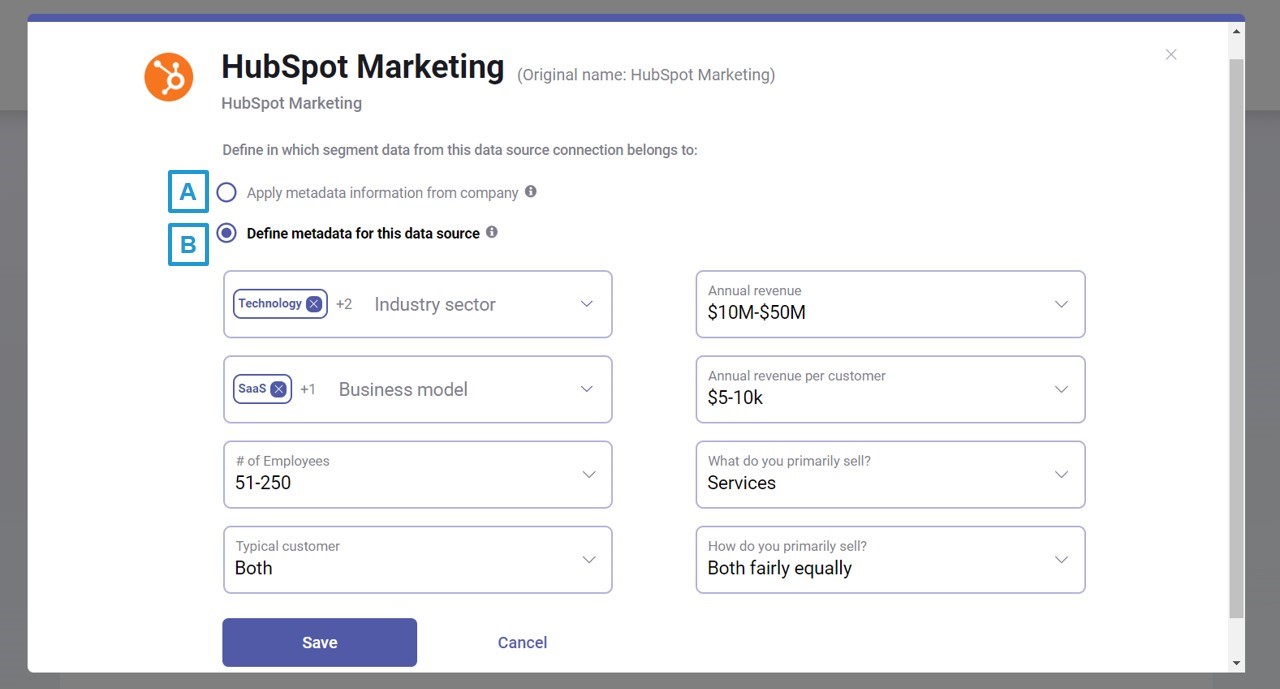Open the Business model dropdown
1280x689 pixels.
point(587,389)
